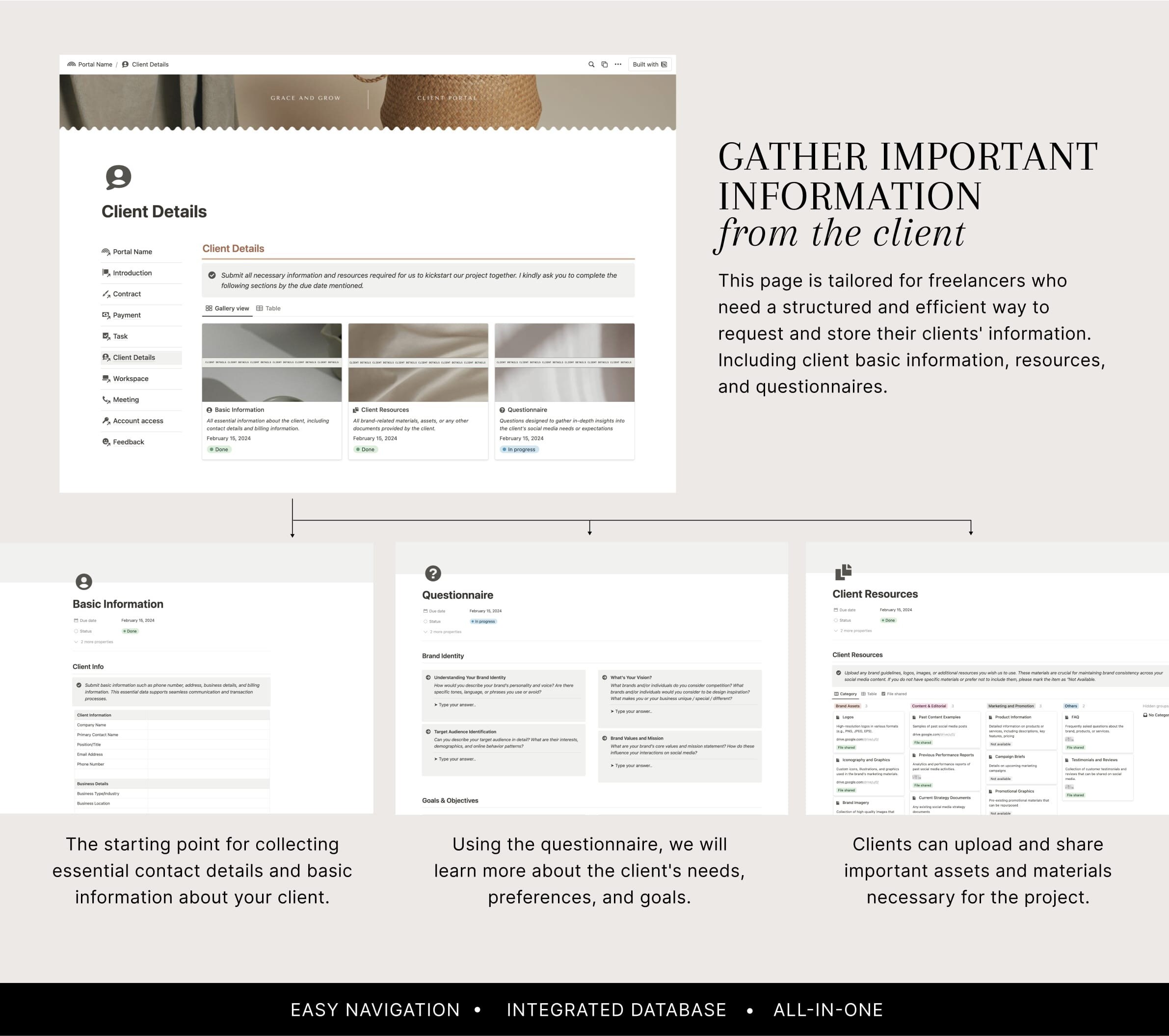This screenshot has height=1036, width=1169.
Task: Open FAQ card in Others column
Action: click(1097, 732)
